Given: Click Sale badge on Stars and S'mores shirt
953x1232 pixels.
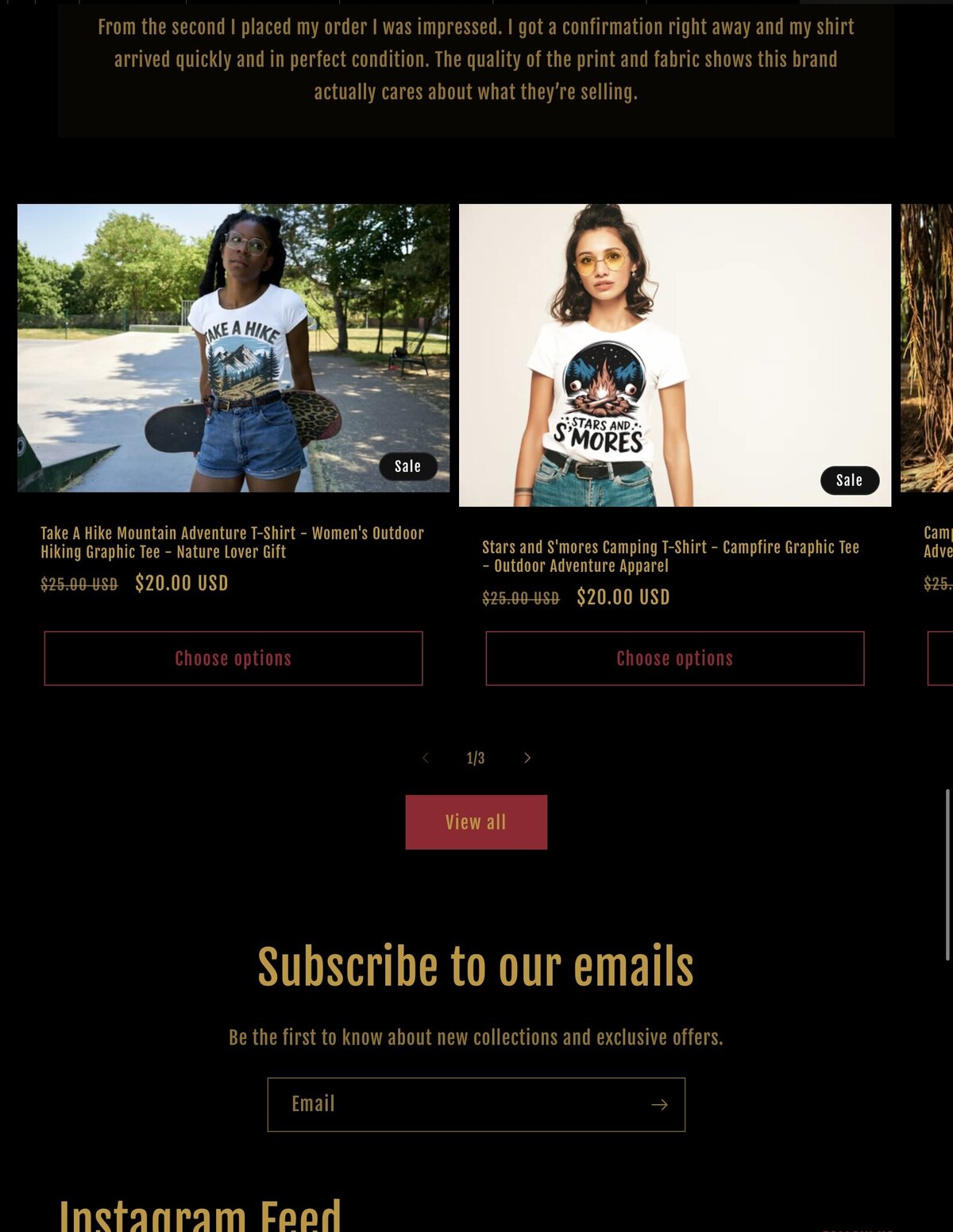Looking at the screenshot, I should (x=850, y=481).
